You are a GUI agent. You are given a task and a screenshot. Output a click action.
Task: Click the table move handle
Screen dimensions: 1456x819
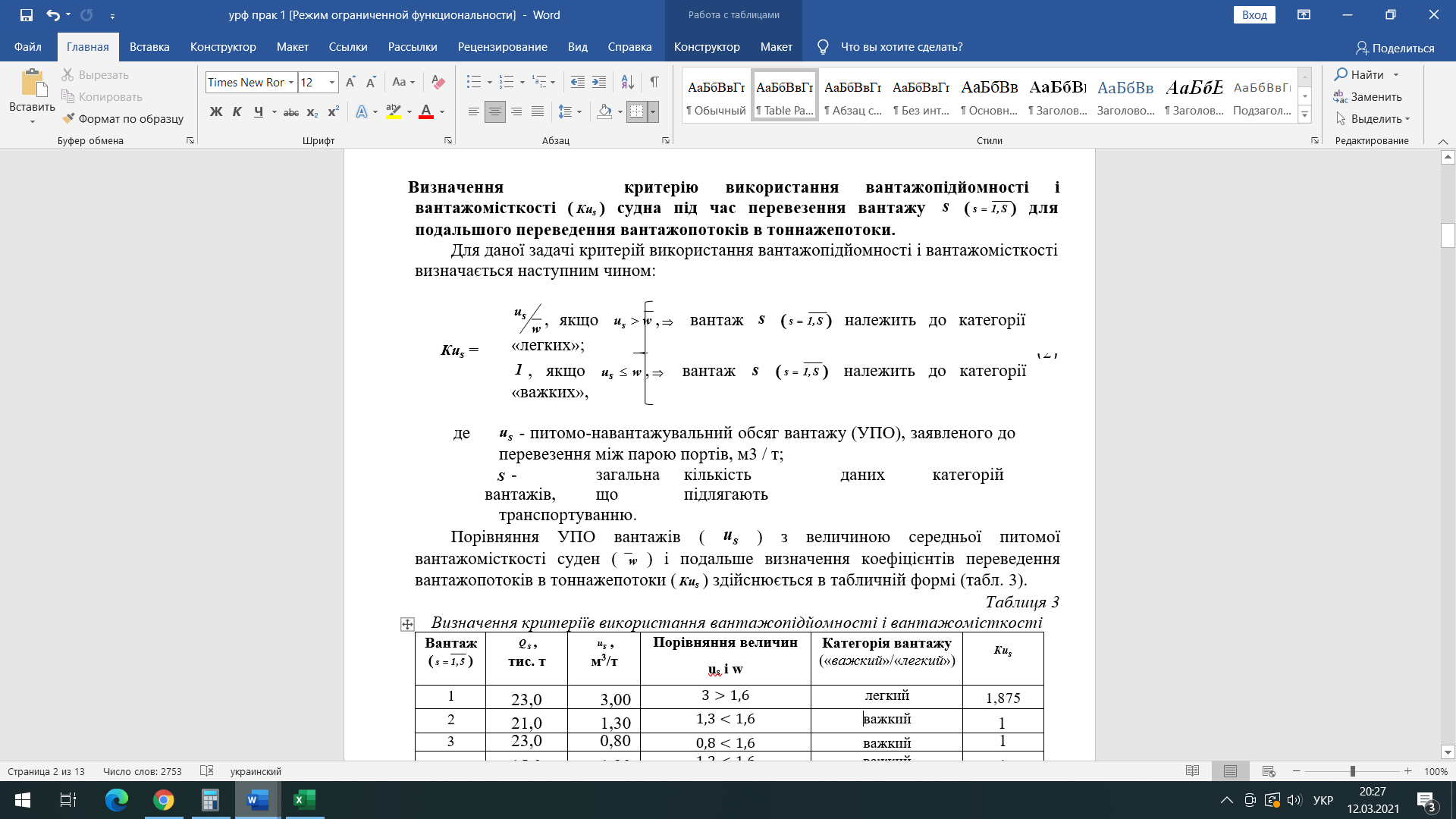407,624
